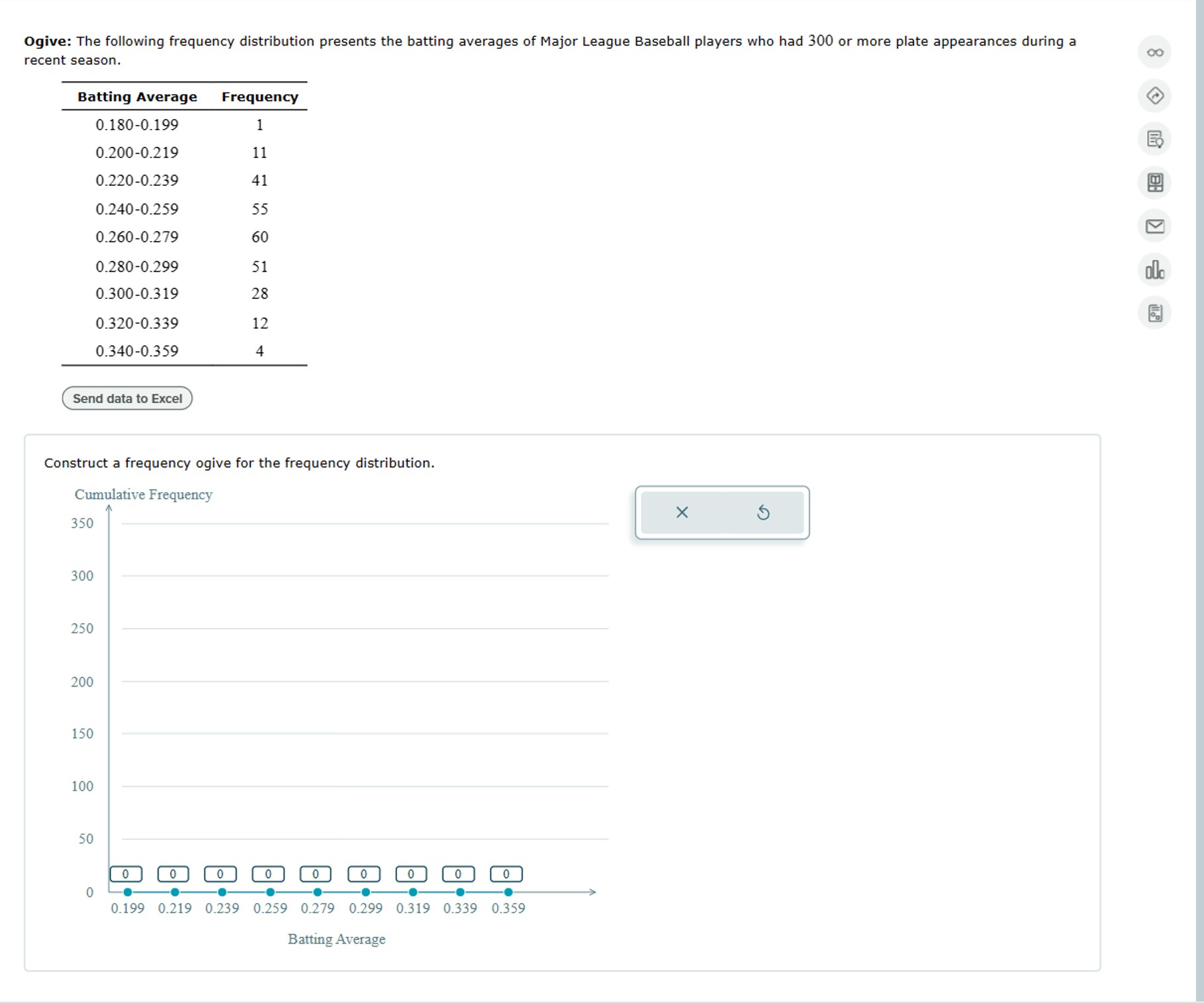Click the 0.220-0.239 table cell
Screen dimensions: 1204x1003
(137, 180)
